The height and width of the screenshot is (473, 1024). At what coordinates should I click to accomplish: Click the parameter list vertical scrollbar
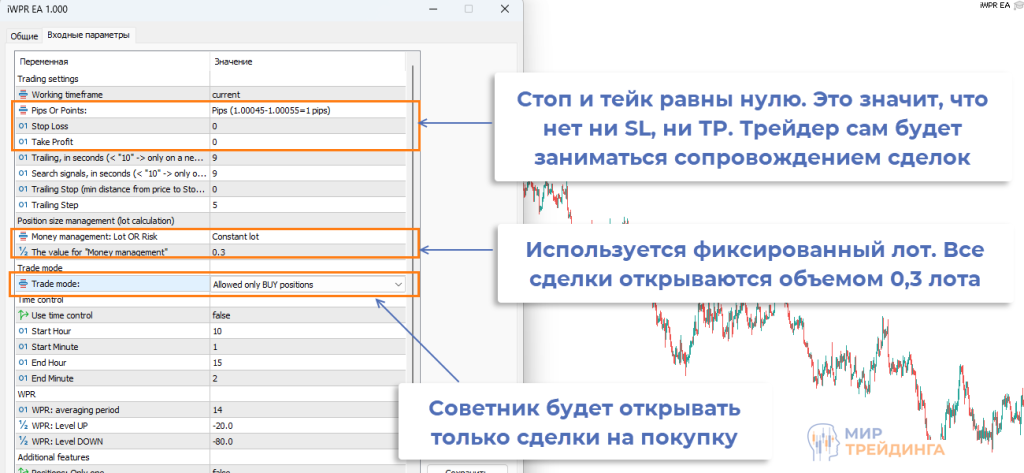(413, 200)
